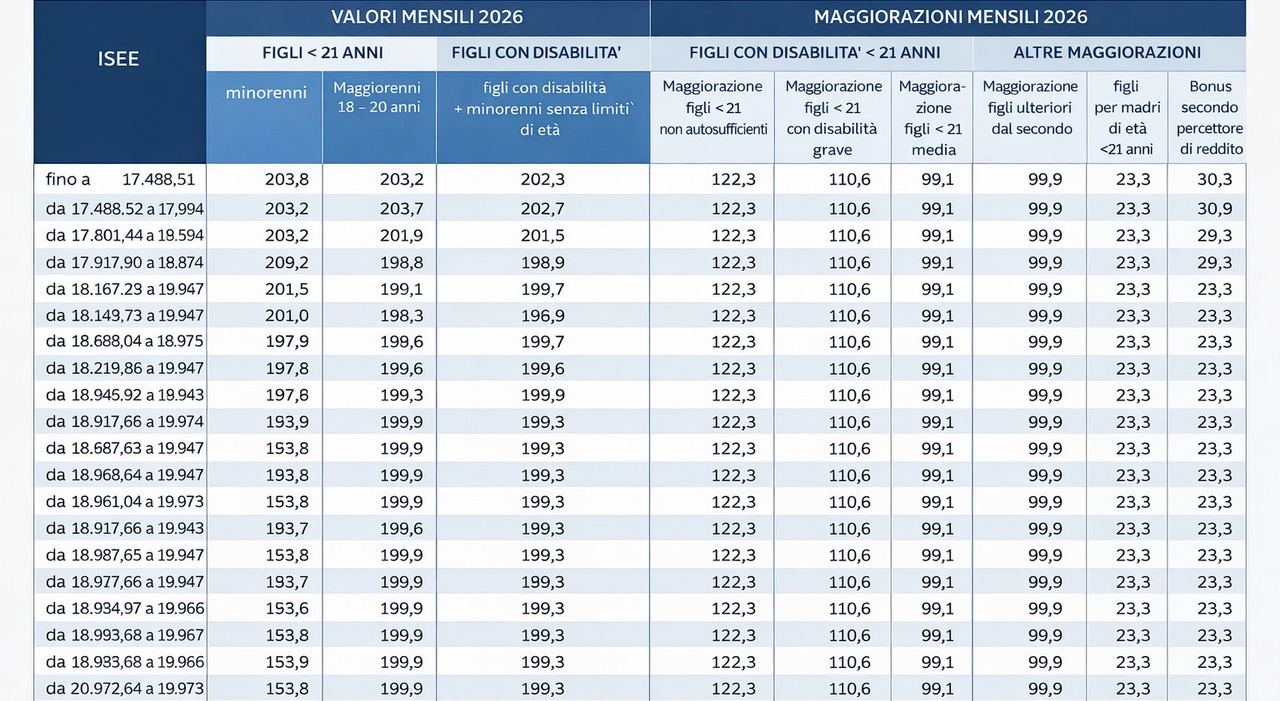
Task: Click the MAGGIORAZIONI MENSILI 2026 header
Action: pyautogui.click(x=949, y=17)
